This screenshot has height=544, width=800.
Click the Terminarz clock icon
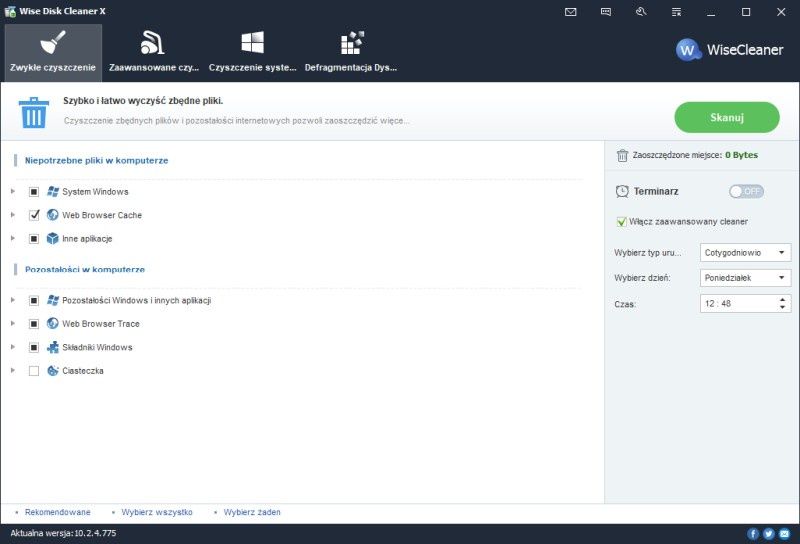tap(622, 191)
